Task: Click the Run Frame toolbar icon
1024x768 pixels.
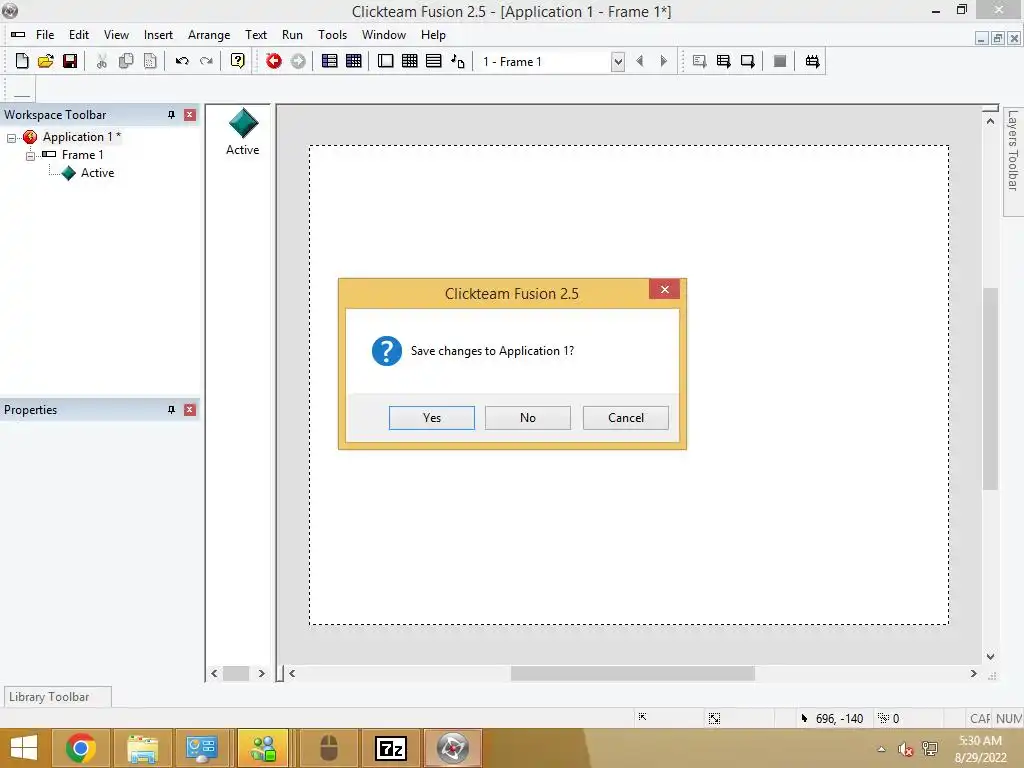Action: [748, 61]
